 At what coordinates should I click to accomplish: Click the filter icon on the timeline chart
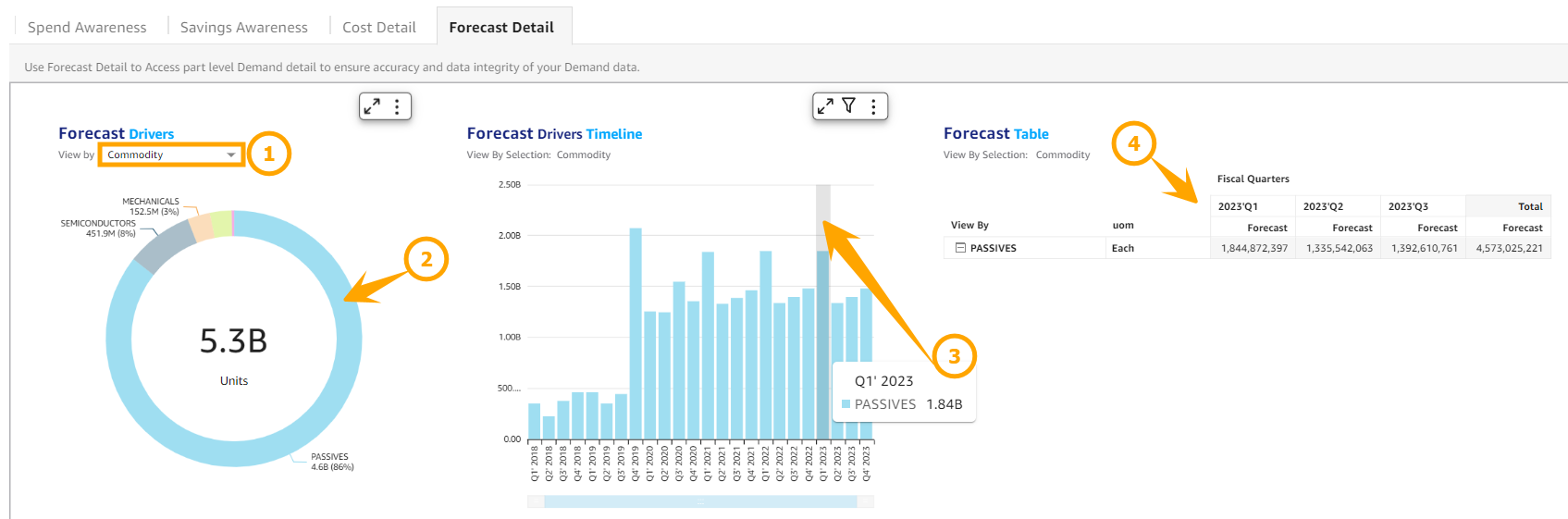(848, 106)
